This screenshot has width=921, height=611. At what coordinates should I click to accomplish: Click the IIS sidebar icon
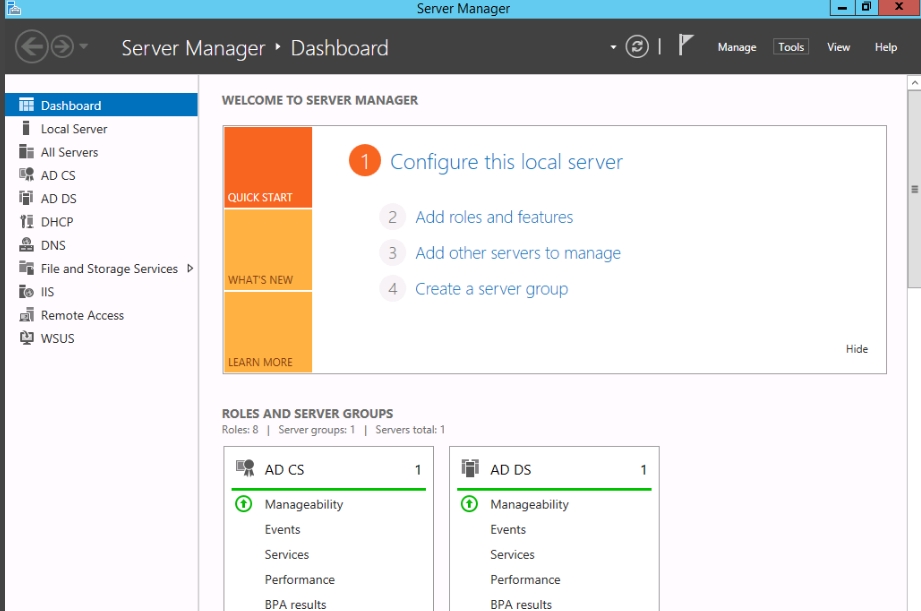pos(26,291)
